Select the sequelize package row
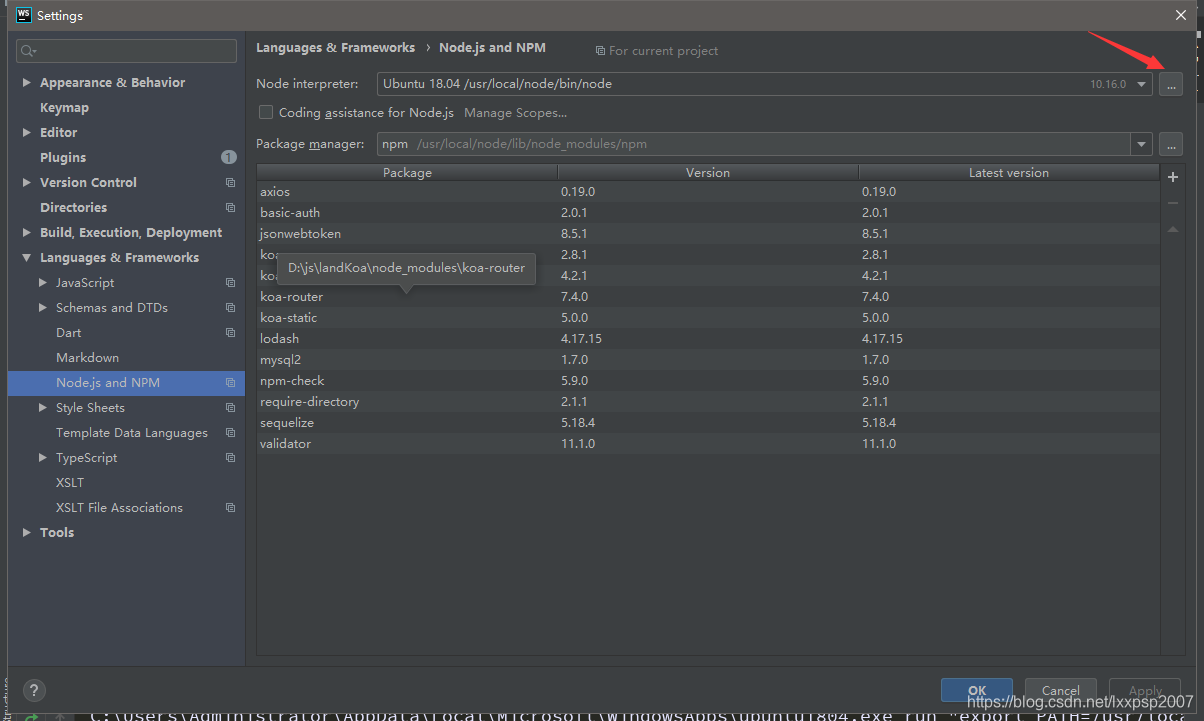Image resolution: width=1204 pixels, height=721 pixels. click(708, 423)
